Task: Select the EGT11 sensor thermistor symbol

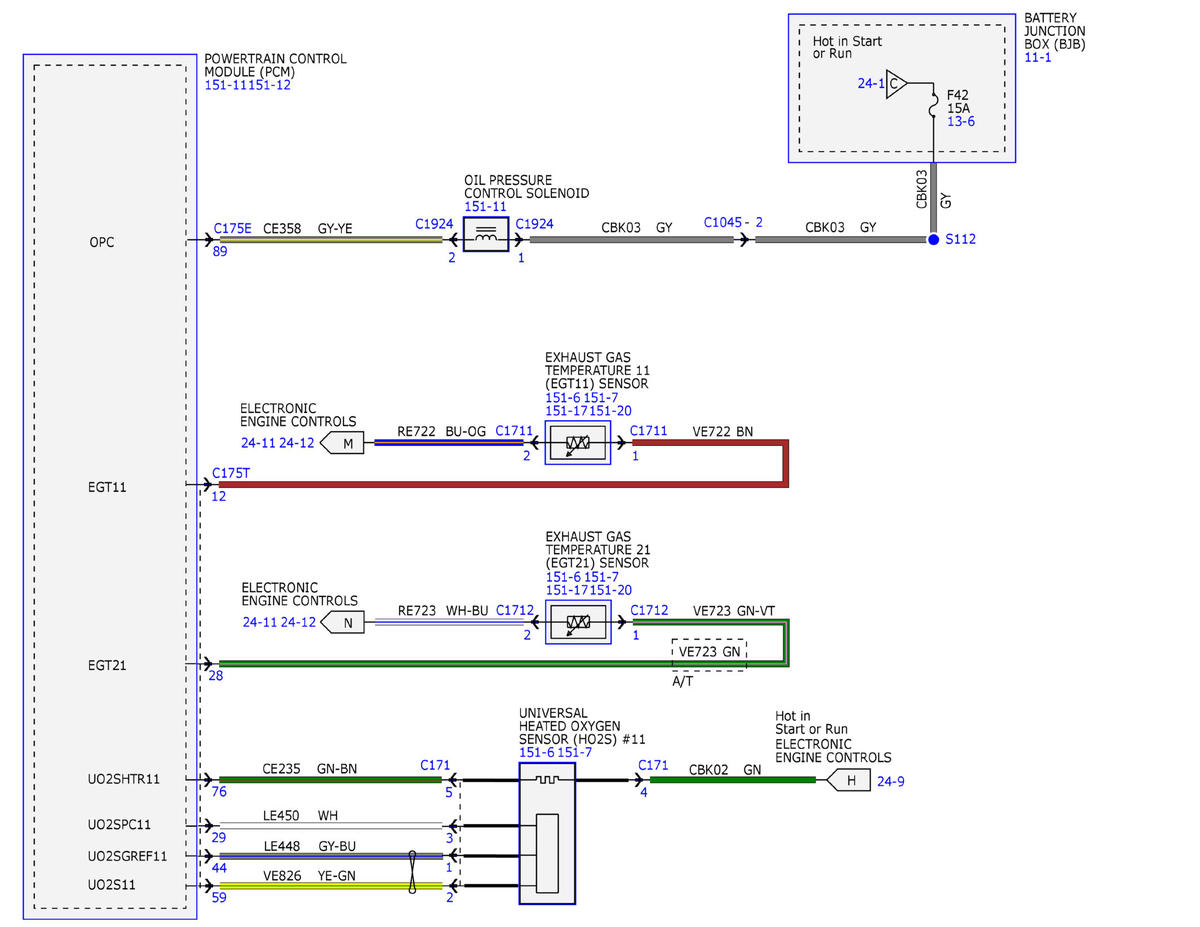Action: [578, 443]
